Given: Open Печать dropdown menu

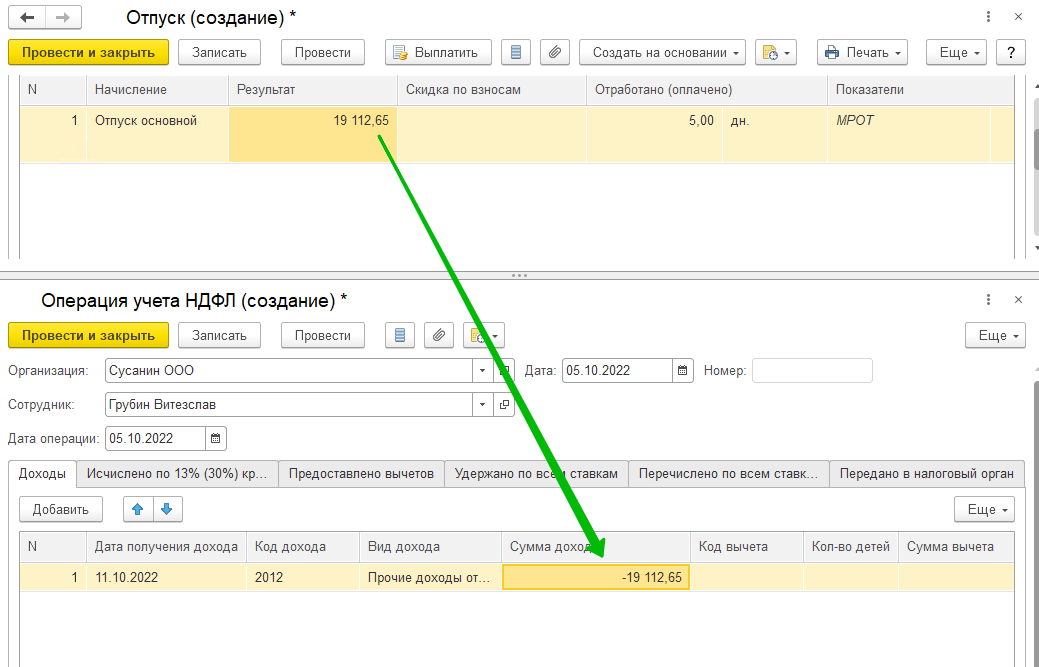Looking at the screenshot, I should pyautogui.click(x=861, y=52).
